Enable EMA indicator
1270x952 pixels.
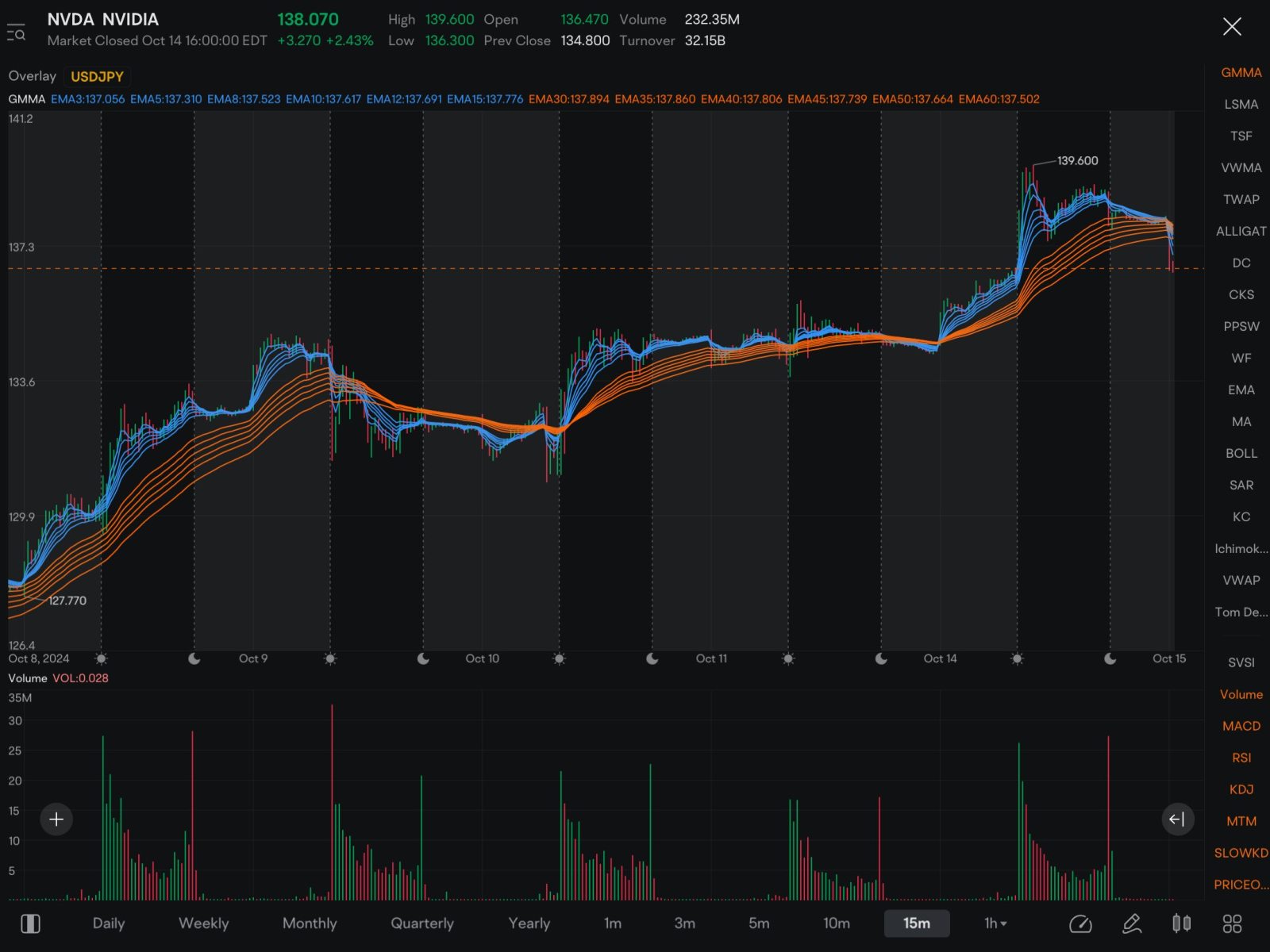pos(1241,390)
